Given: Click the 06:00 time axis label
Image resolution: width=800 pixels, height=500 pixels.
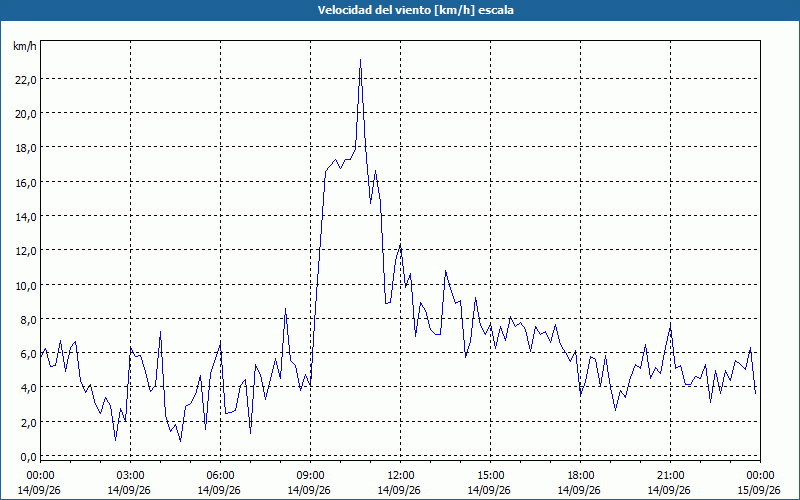Looking at the screenshot, I should [x=220, y=476].
